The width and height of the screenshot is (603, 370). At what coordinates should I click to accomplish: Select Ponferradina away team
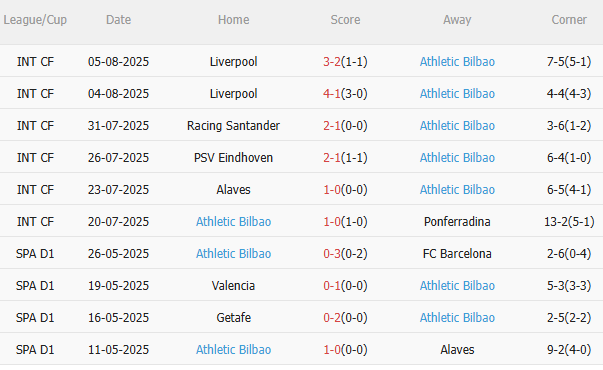pyautogui.click(x=457, y=222)
